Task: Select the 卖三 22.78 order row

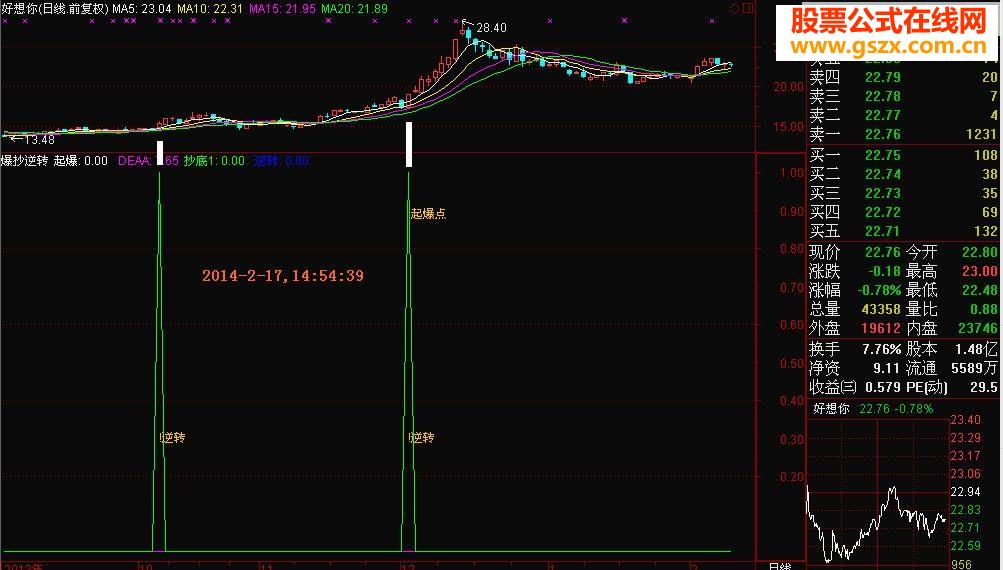Action: (903, 97)
